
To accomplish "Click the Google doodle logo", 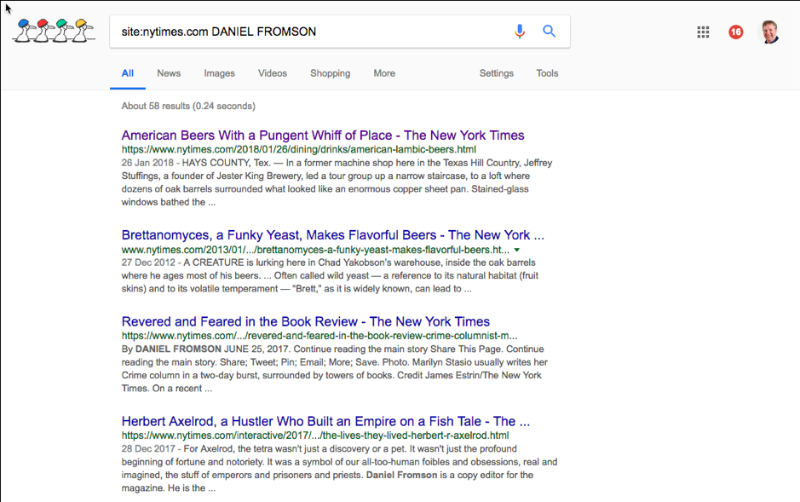I will point(54,31).
